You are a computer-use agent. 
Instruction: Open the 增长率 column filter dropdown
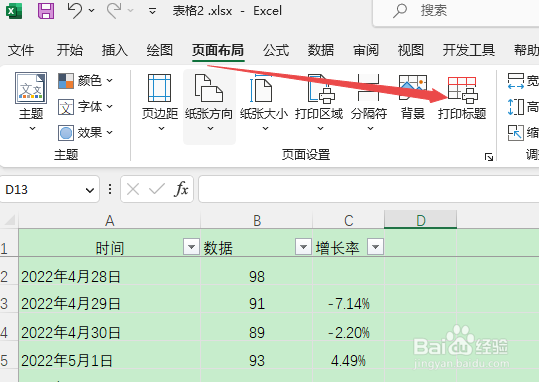pos(375,247)
